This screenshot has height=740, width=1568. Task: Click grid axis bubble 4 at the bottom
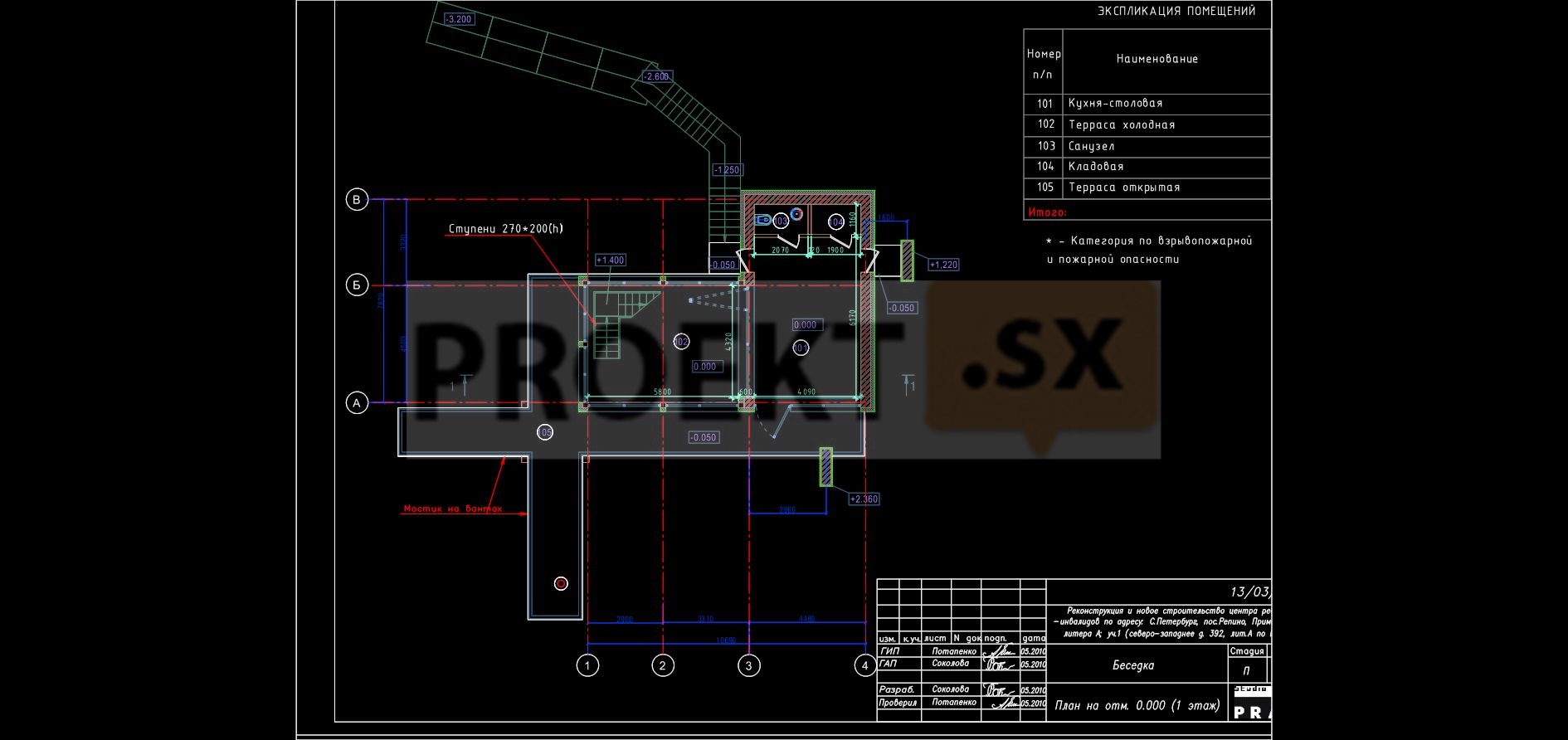click(865, 665)
